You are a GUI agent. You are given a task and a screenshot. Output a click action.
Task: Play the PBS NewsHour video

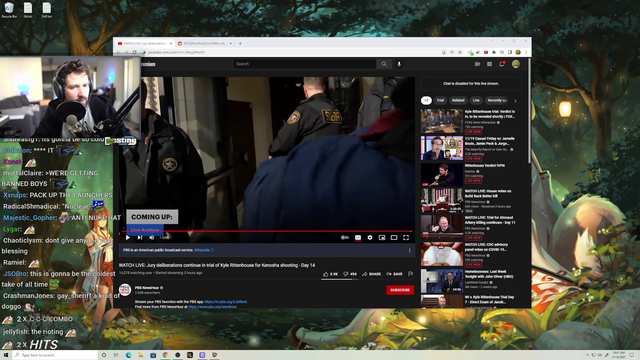(x=128, y=238)
